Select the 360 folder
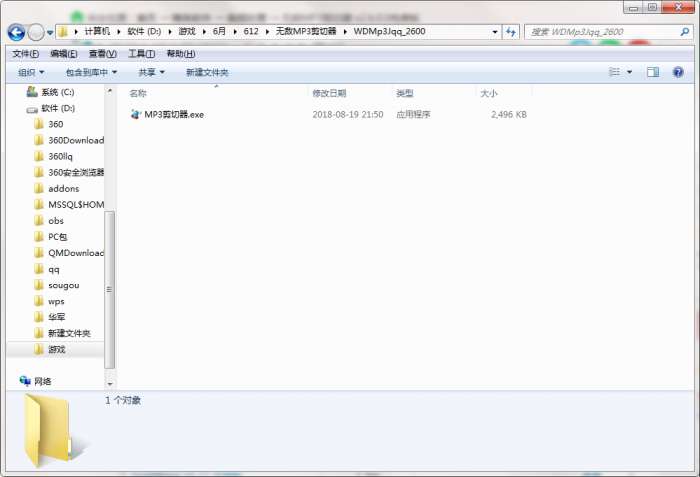This screenshot has height=477, width=700. [x=49, y=124]
